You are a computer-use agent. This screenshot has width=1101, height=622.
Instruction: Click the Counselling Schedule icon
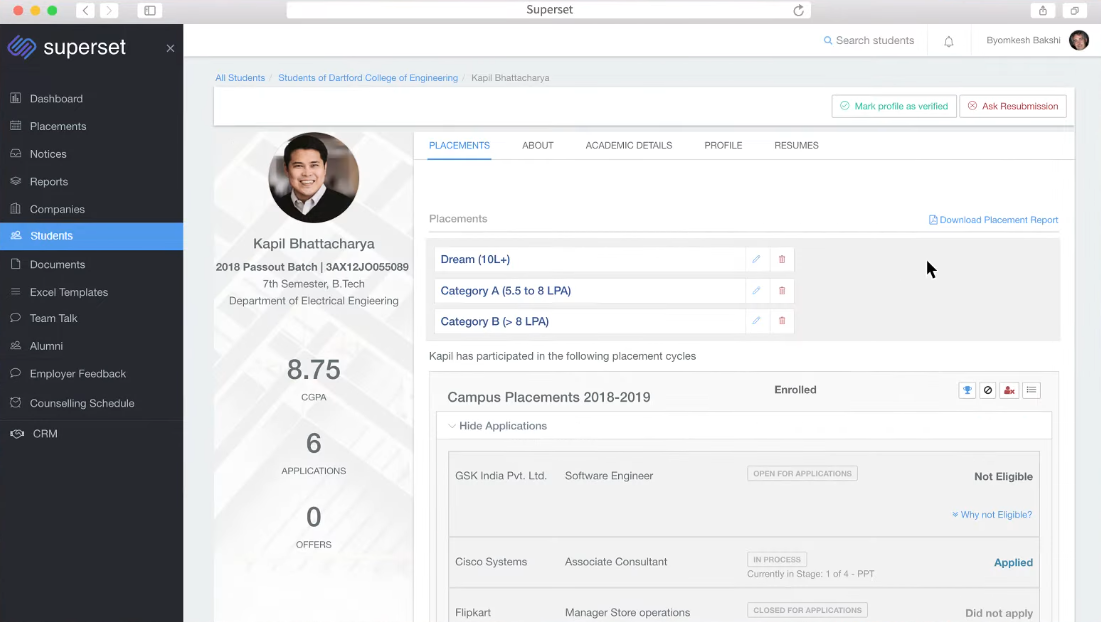pos(15,402)
